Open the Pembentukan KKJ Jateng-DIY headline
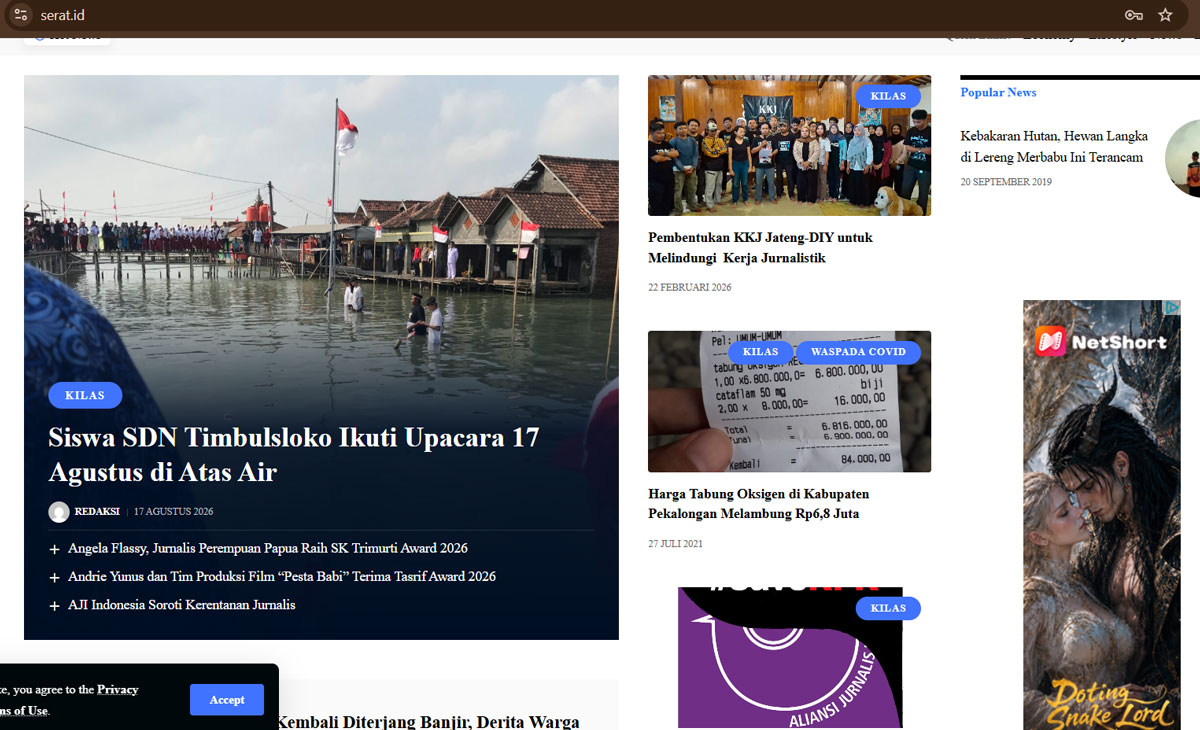 [760, 248]
